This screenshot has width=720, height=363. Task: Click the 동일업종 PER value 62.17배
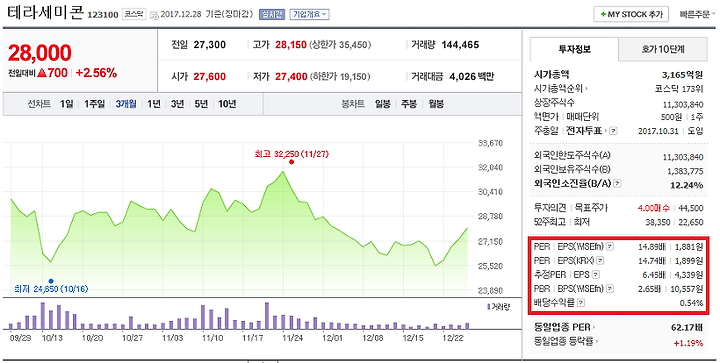tap(687, 328)
